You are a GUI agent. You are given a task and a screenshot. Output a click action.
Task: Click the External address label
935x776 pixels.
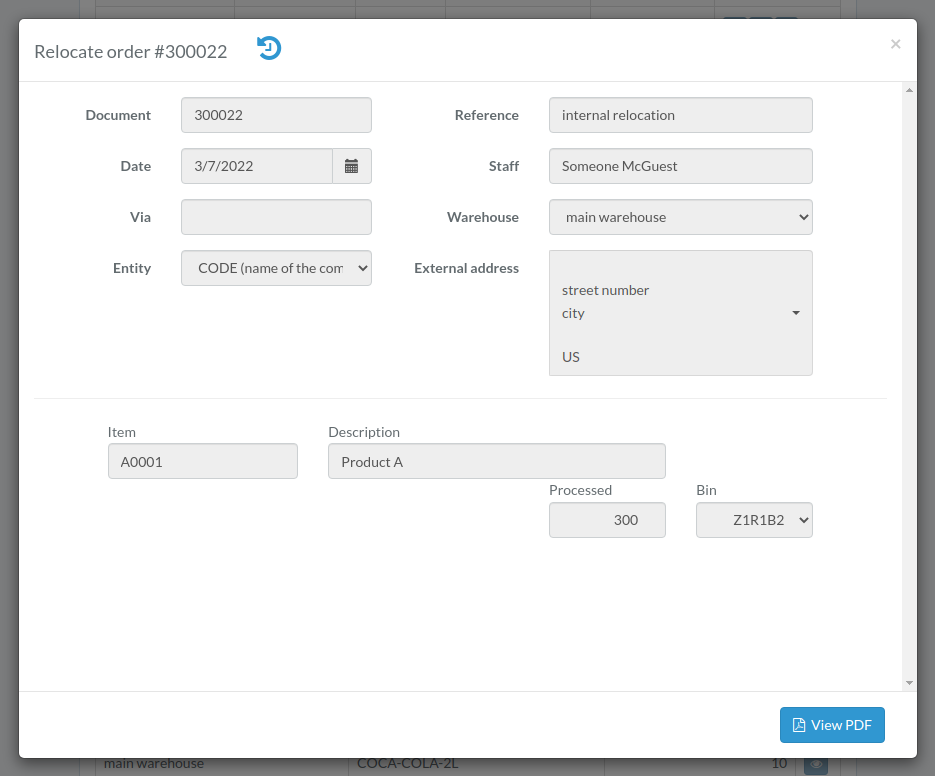[x=466, y=268]
